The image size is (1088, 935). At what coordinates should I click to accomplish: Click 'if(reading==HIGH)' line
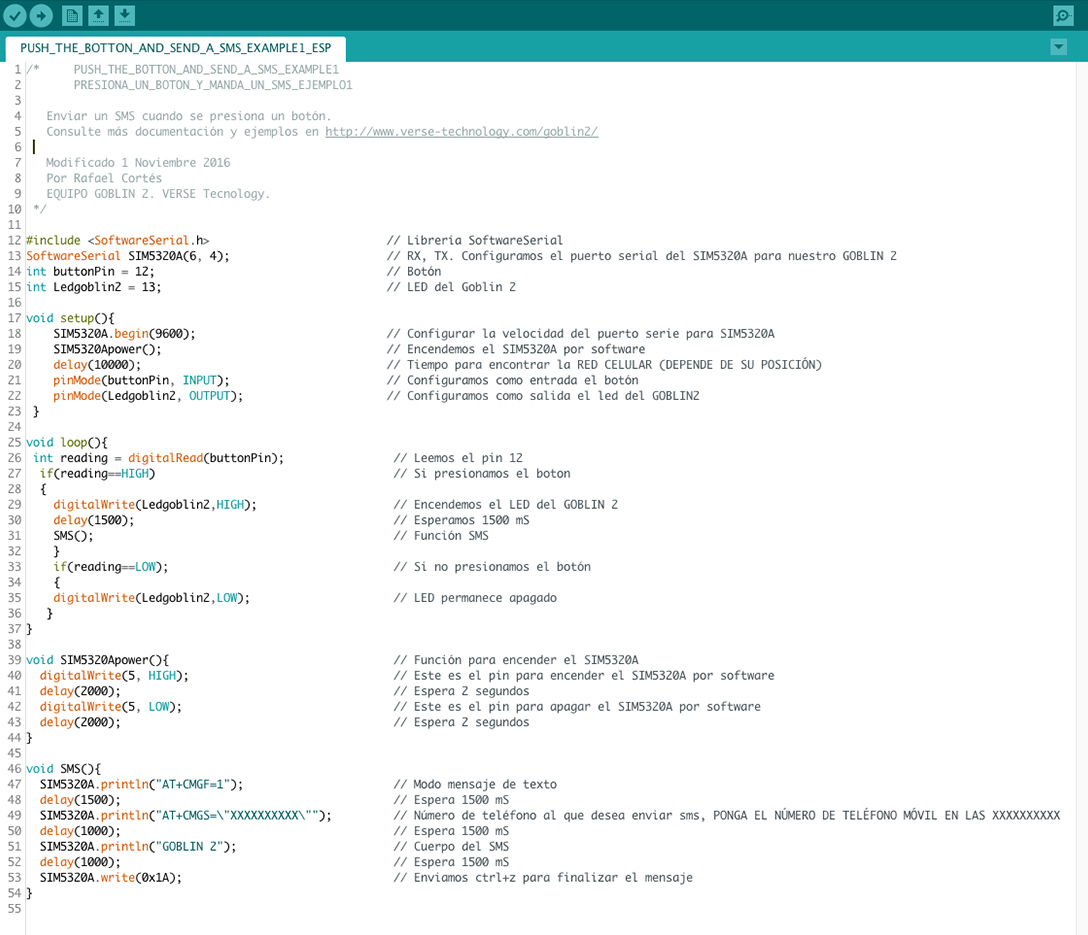click(97, 474)
